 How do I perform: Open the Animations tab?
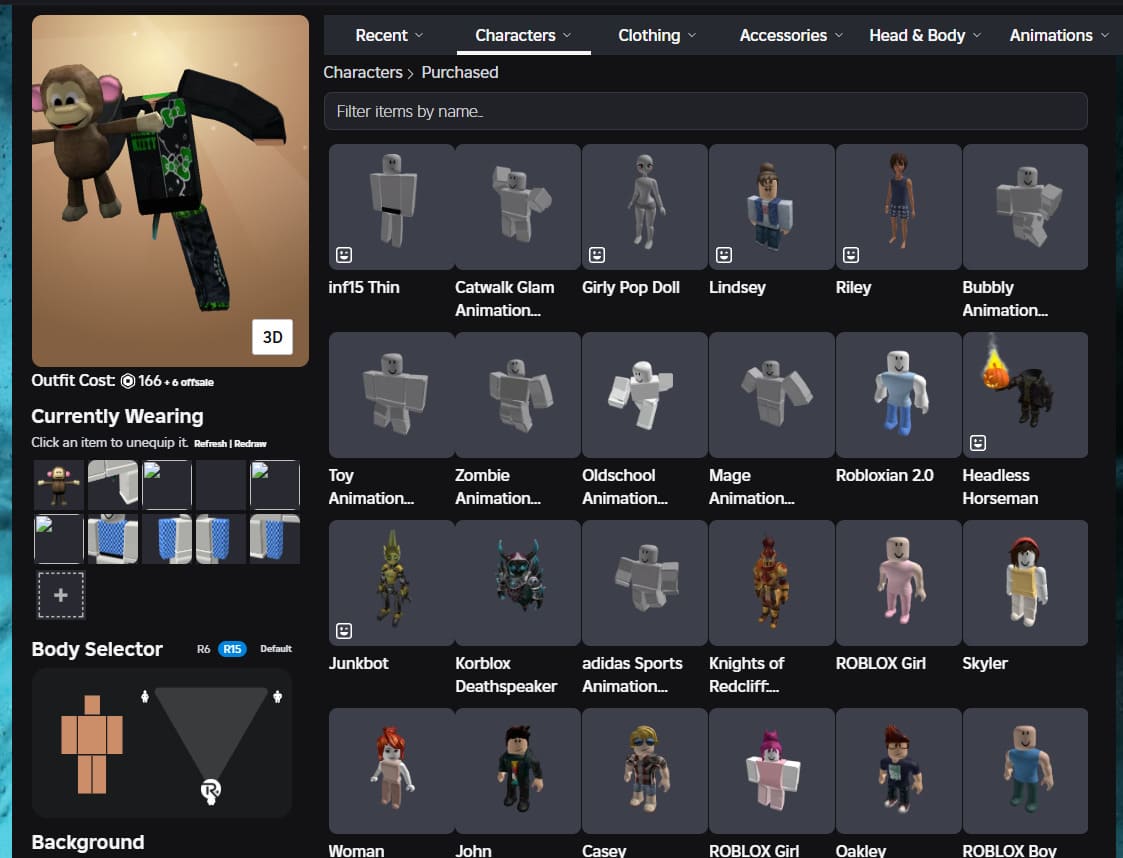pos(1059,35)
